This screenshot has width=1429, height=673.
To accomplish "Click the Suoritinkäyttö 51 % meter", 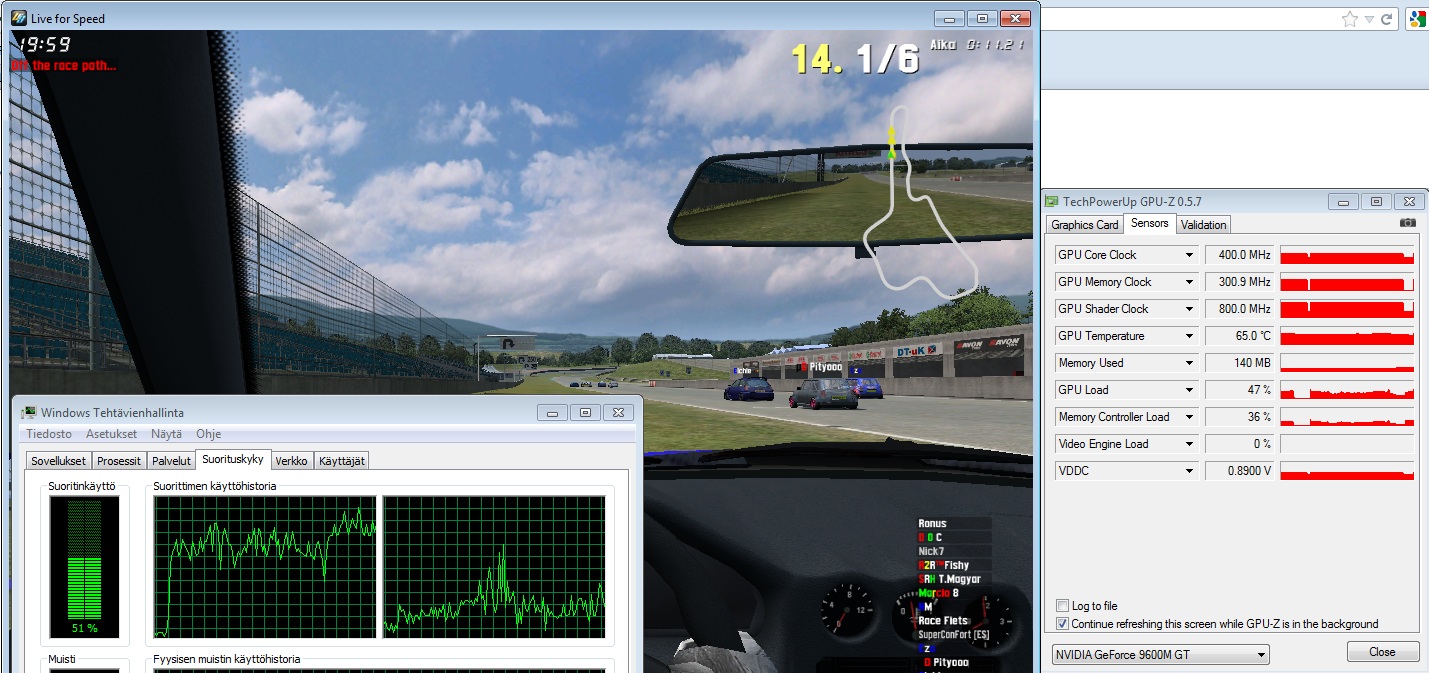I will pyautogui.click(x=84, y=567).
